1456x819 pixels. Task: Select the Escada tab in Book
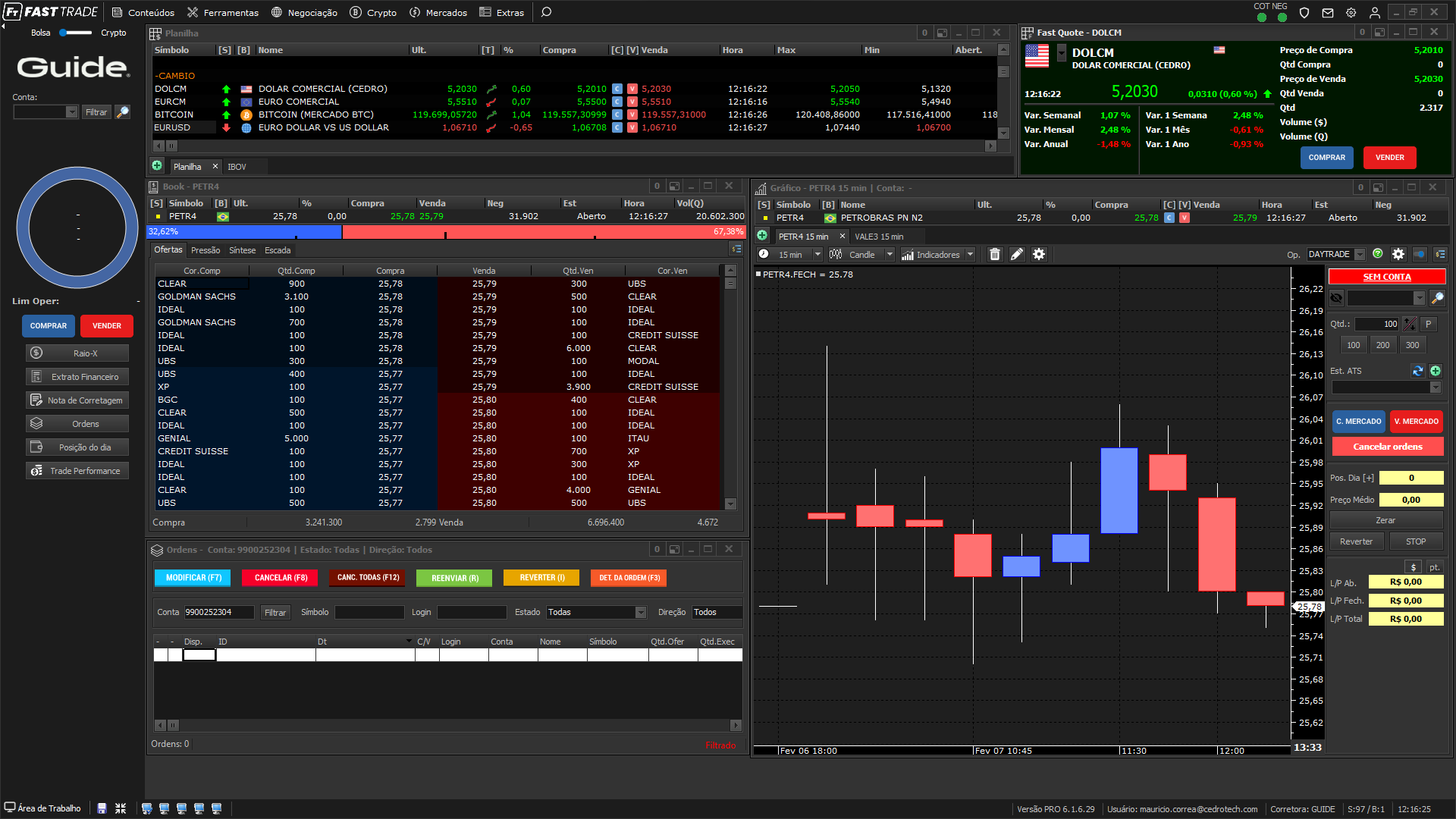pos(278,249)
